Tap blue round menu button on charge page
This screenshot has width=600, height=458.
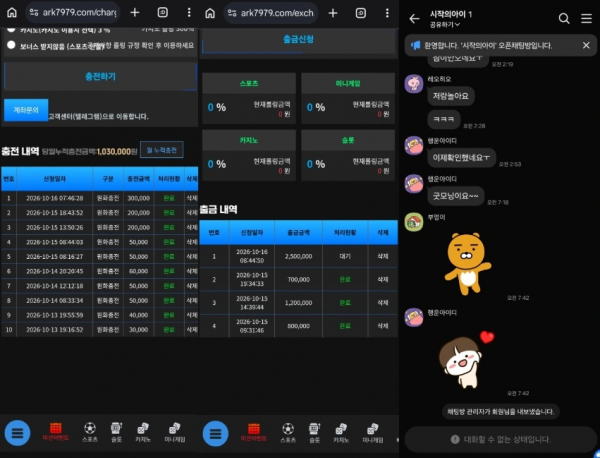(x=18, y=433)
